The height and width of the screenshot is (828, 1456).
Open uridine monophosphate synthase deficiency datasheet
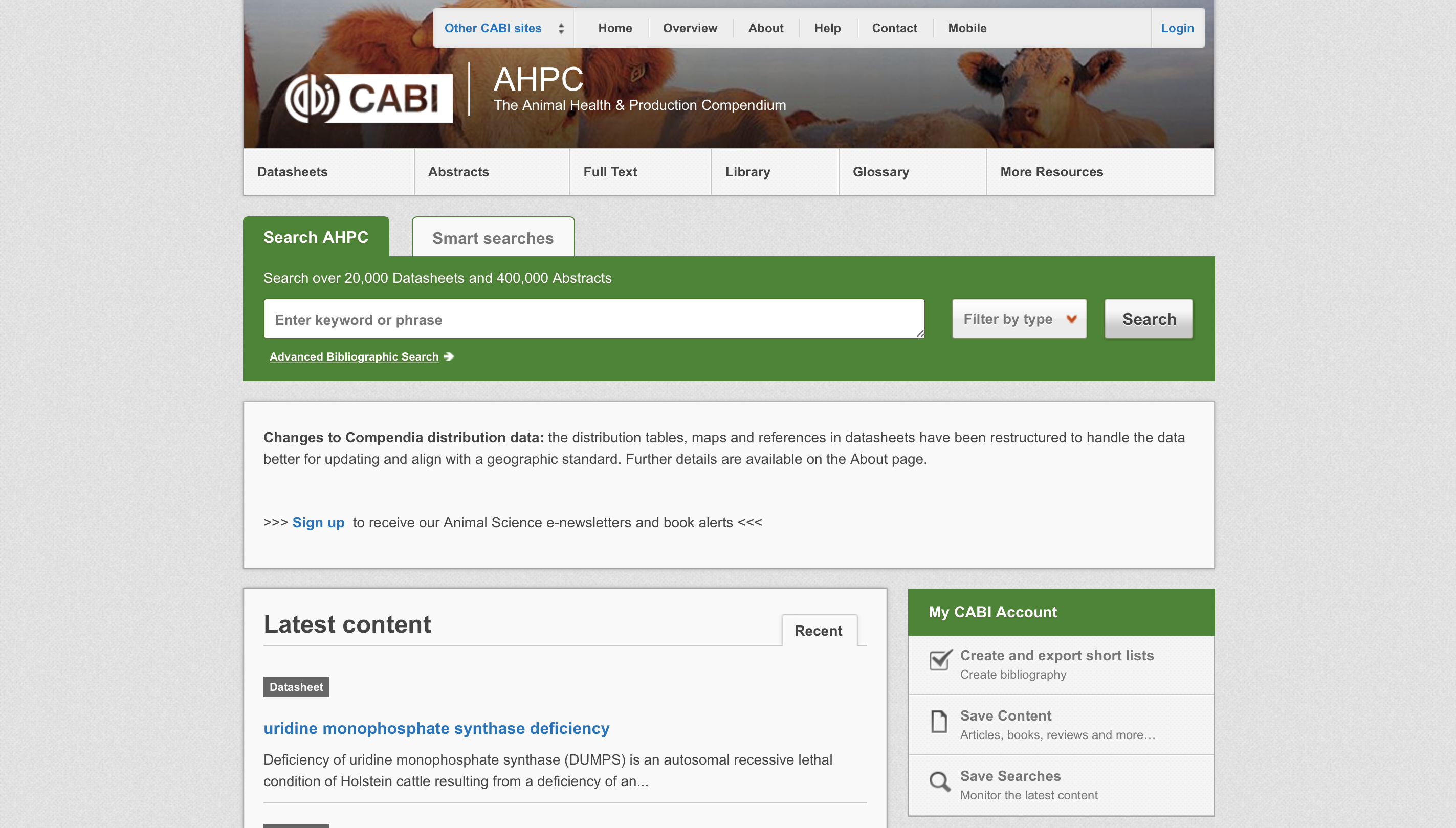coord(436,728)
